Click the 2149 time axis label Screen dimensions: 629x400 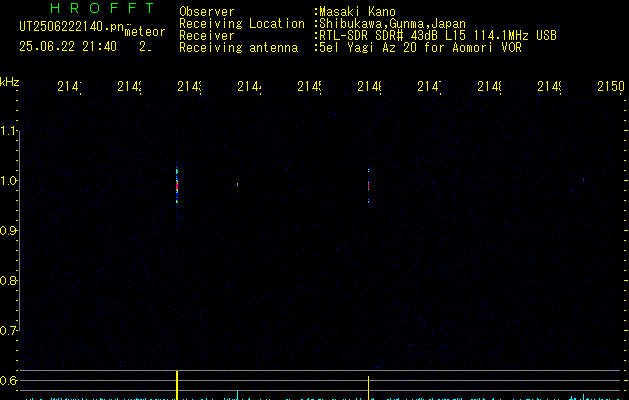549,86
